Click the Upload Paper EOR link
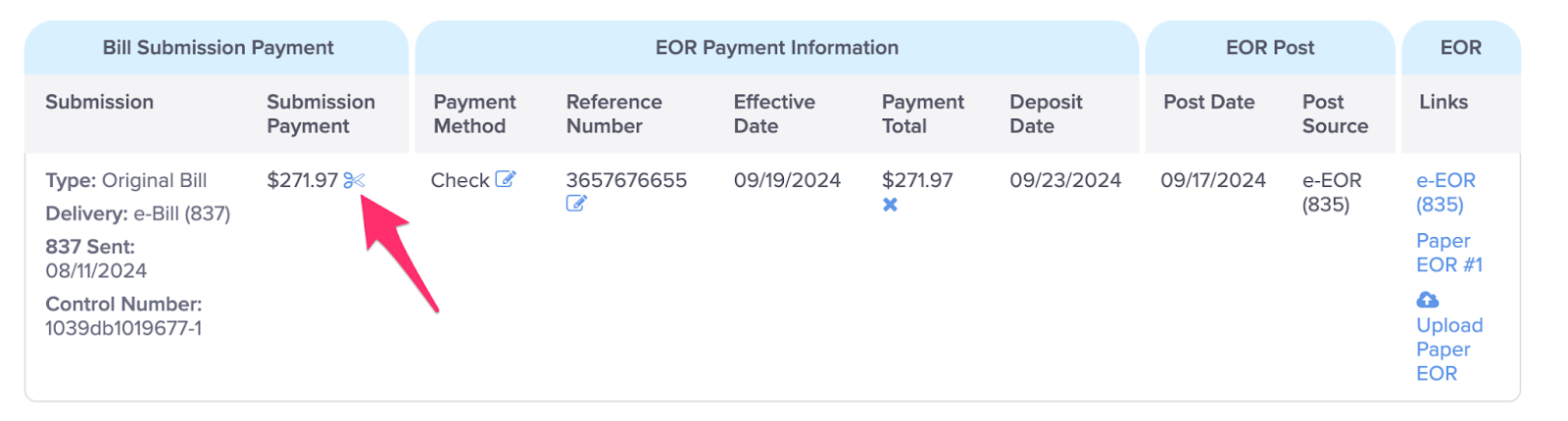This screenshot has height=421, width=1568. (1449, 349)
